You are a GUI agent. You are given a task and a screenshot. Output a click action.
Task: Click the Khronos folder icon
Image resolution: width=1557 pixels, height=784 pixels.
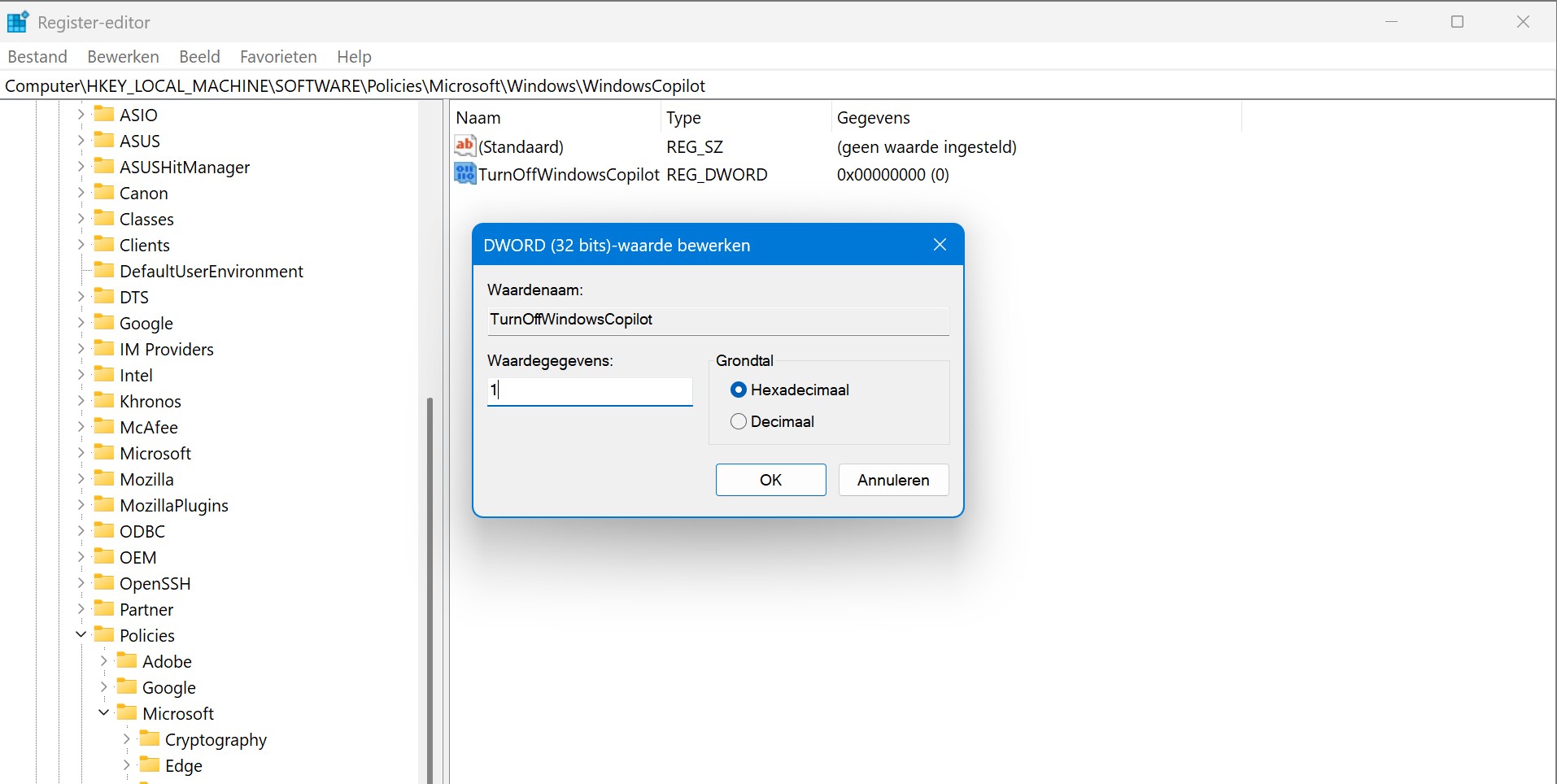[x=104, y=400]
